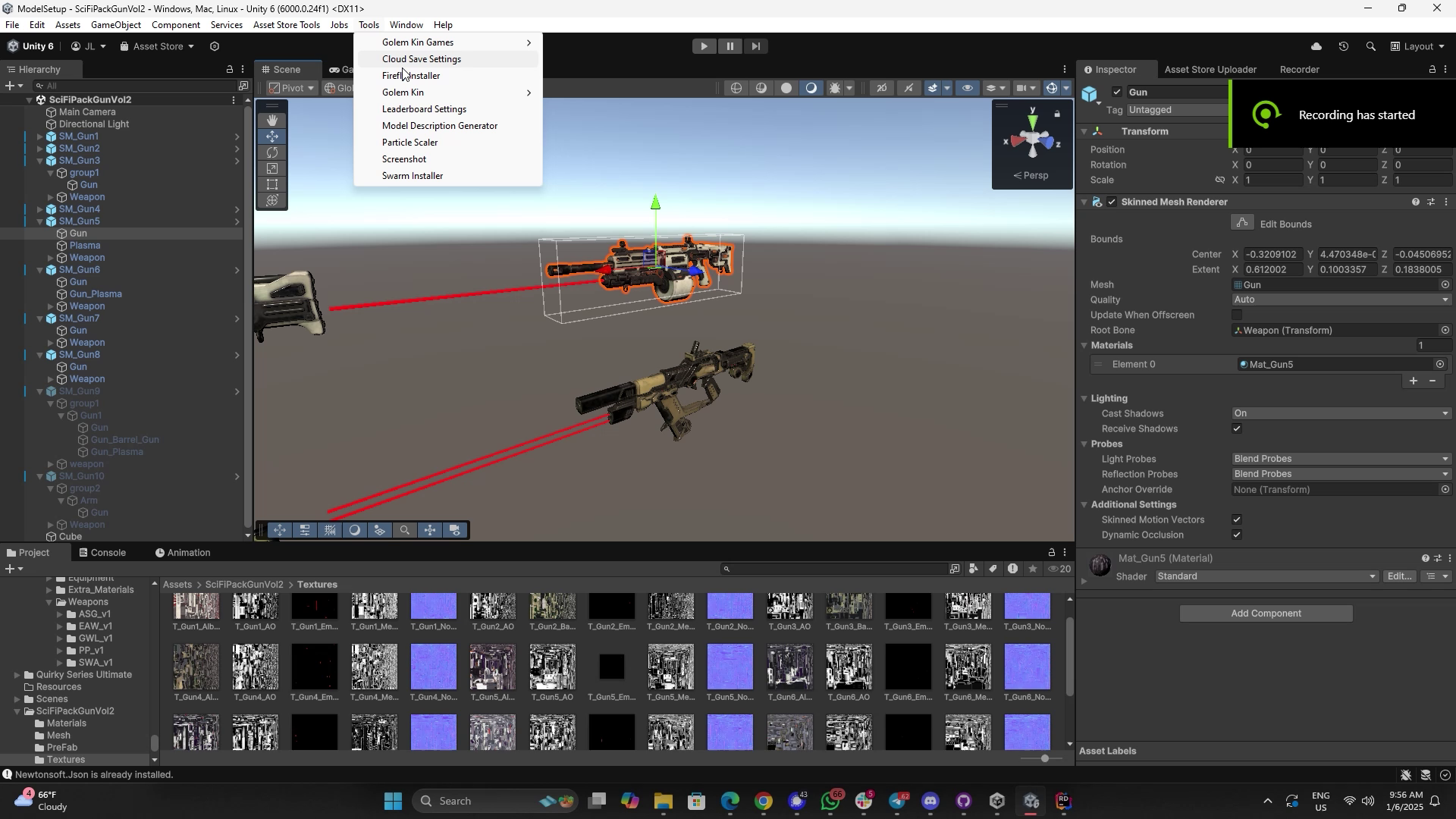The height and width of the screenshot is (819, 1456).
Task: Pick Mesh object selector circle
Action: tap(1445, 285)
